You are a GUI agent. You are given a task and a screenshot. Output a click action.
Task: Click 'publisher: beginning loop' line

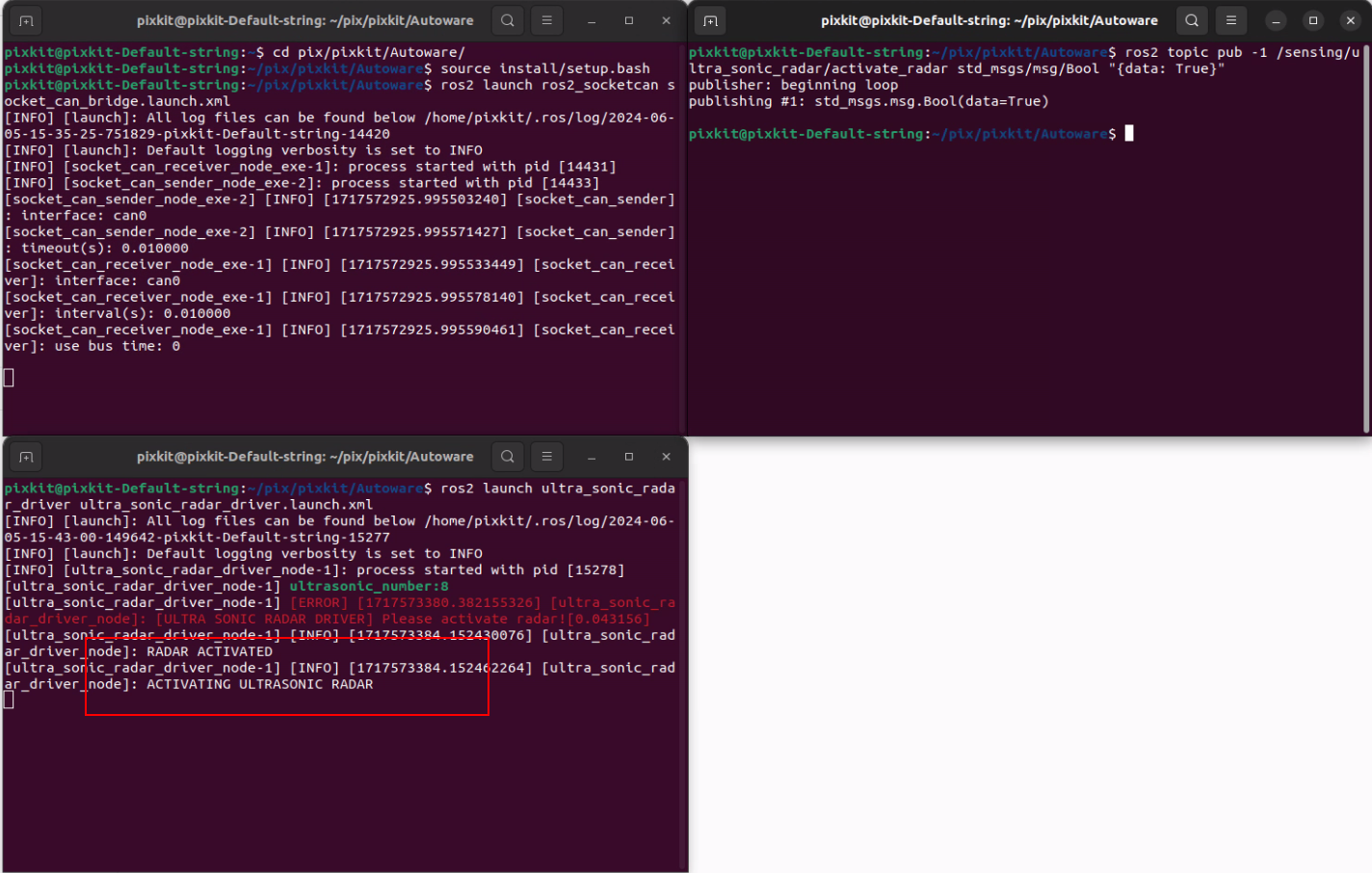[794, 85]
